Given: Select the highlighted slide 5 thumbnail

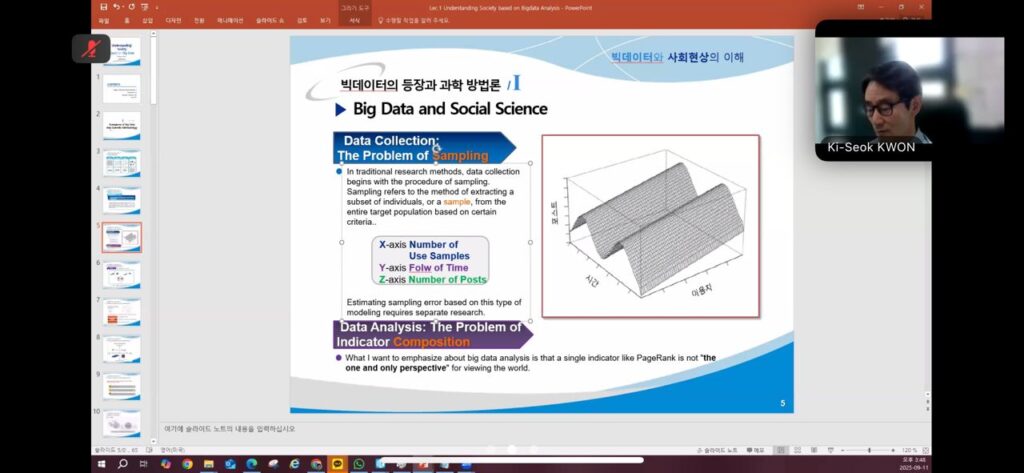Looking at the screenshot, I should [x=121, y=237].
